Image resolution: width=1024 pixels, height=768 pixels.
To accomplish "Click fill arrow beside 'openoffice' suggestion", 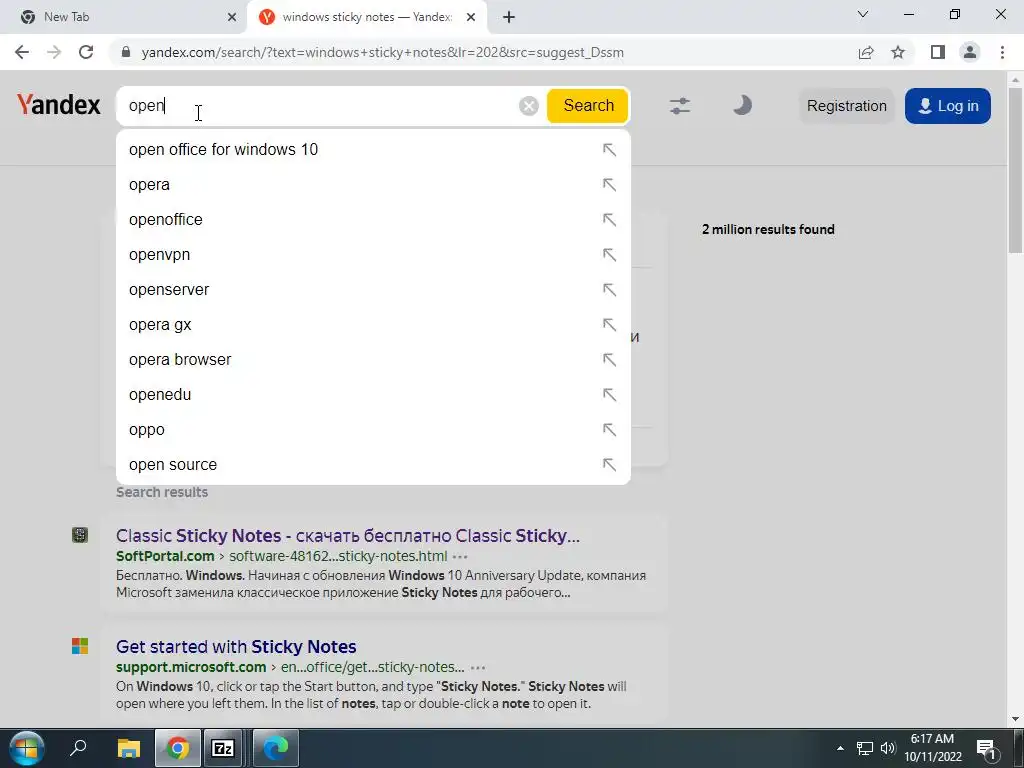I will click(x=609, y=219).
